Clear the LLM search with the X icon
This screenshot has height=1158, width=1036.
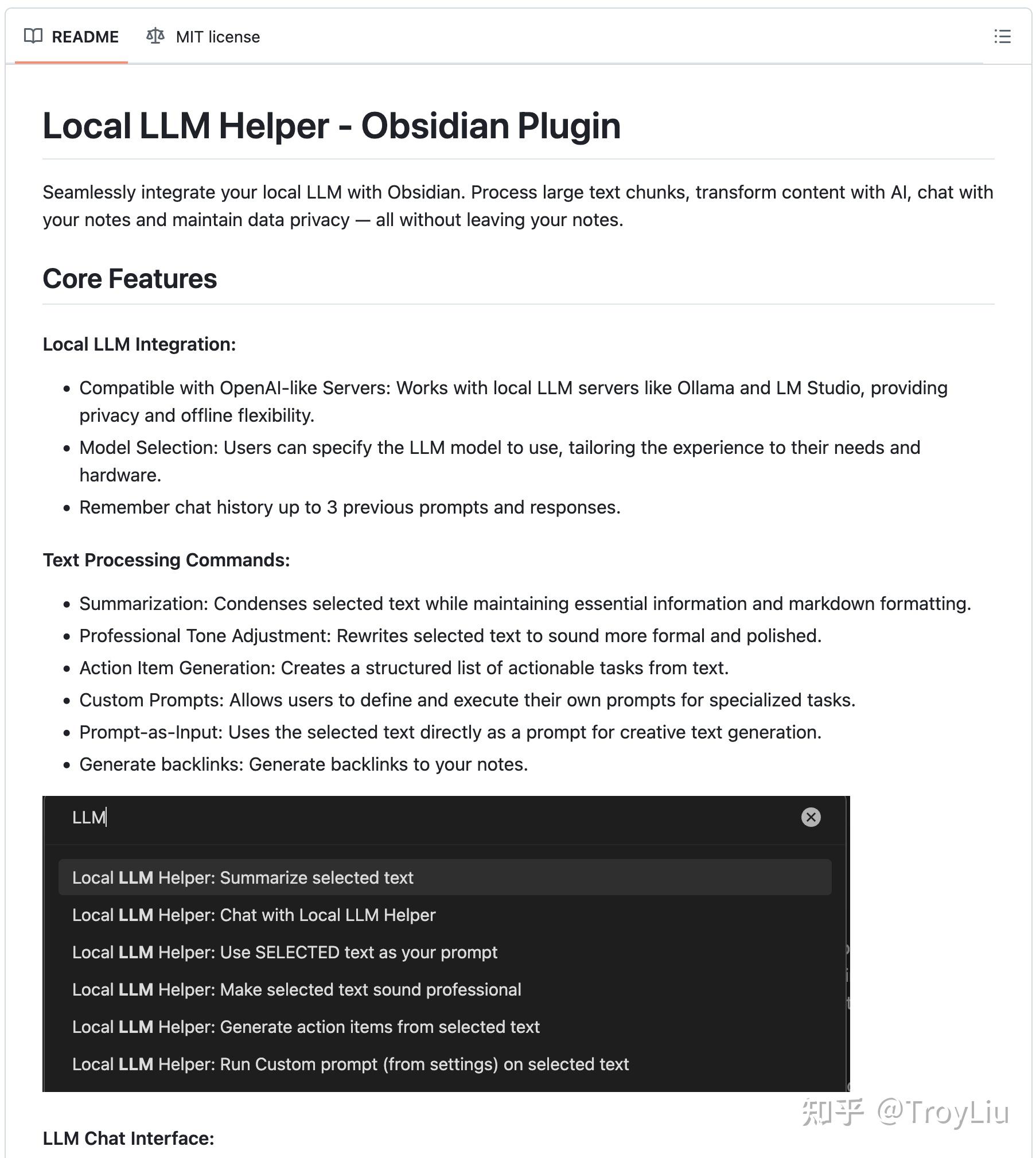[811, 817]
